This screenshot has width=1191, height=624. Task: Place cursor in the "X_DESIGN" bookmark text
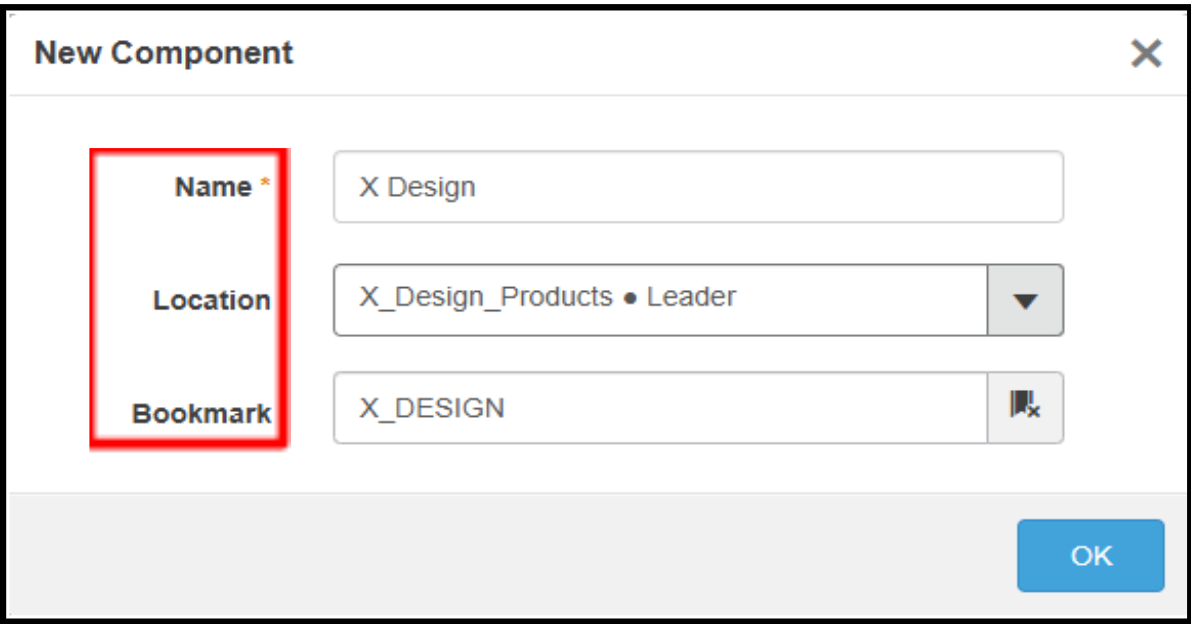[x=431, y=407]
